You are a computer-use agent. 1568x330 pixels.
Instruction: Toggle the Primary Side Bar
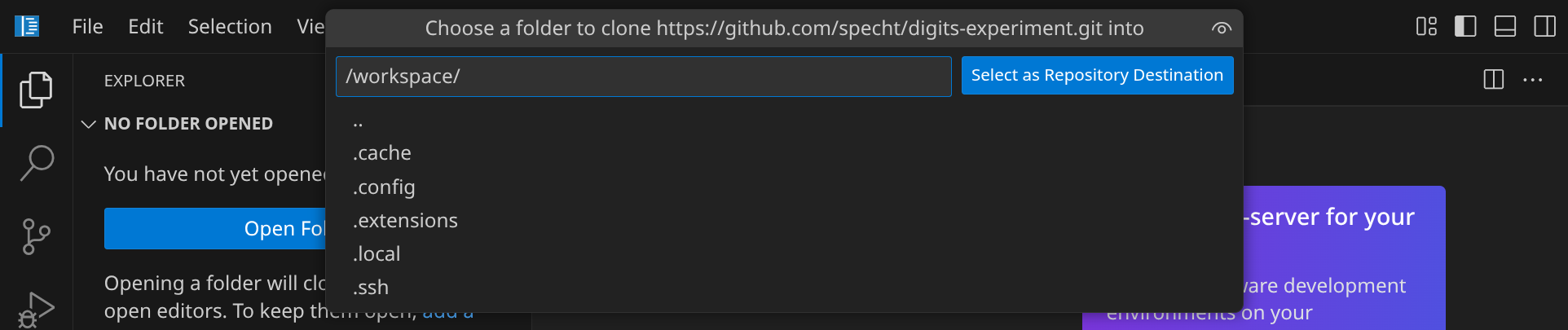click(x=1465, y=27)
